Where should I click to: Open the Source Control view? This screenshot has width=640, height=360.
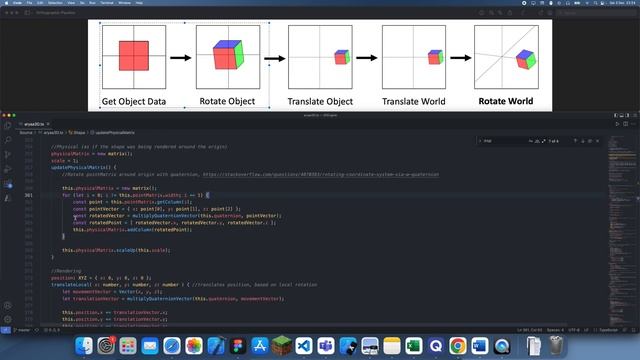click(x=7, y=155)
